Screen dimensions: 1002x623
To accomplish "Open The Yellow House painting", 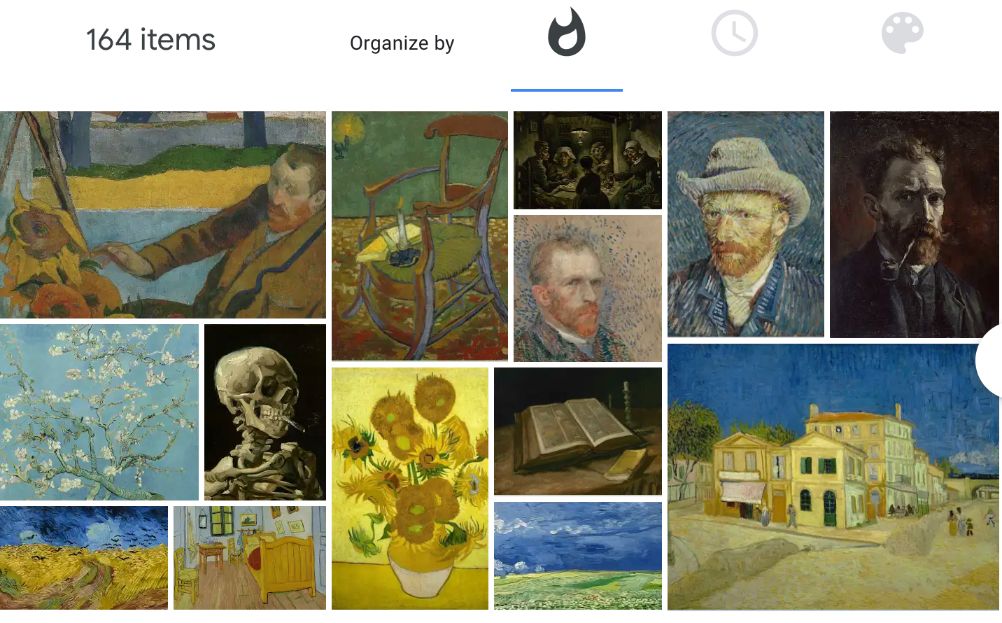I will pyautogui.click(x=833, y=477).
